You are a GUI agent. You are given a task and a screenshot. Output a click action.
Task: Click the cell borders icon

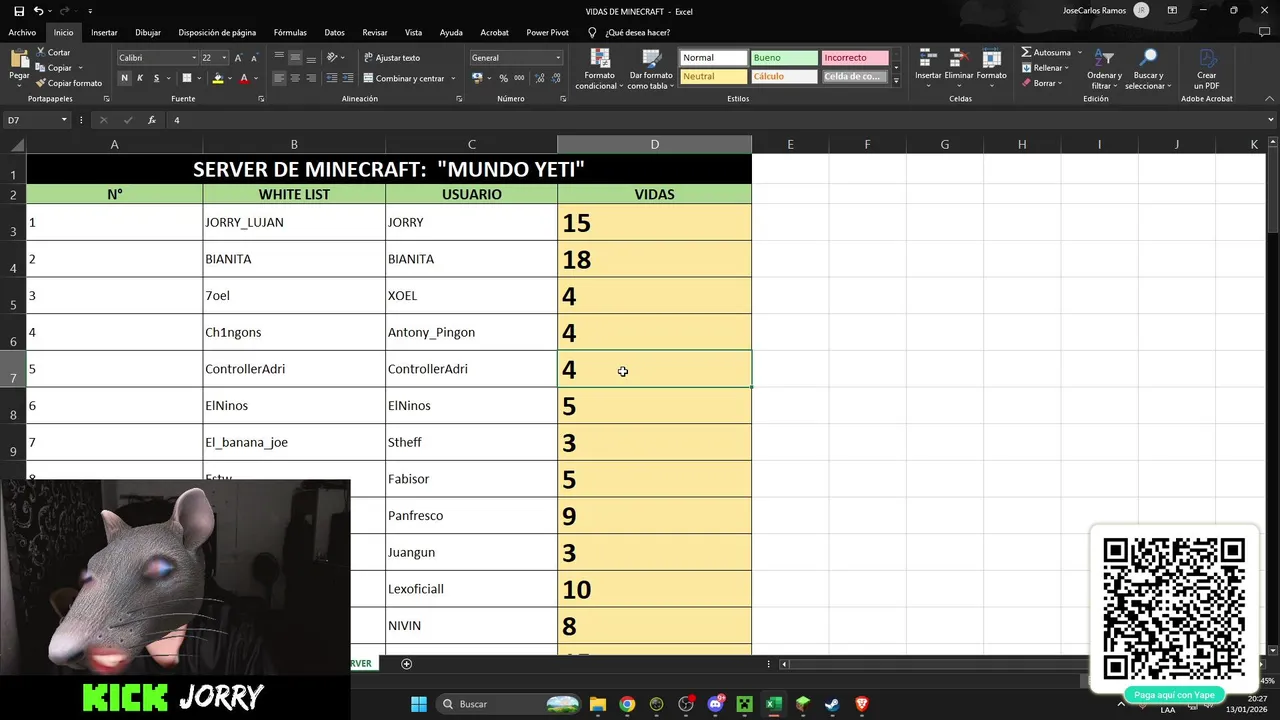pos(187,78)
